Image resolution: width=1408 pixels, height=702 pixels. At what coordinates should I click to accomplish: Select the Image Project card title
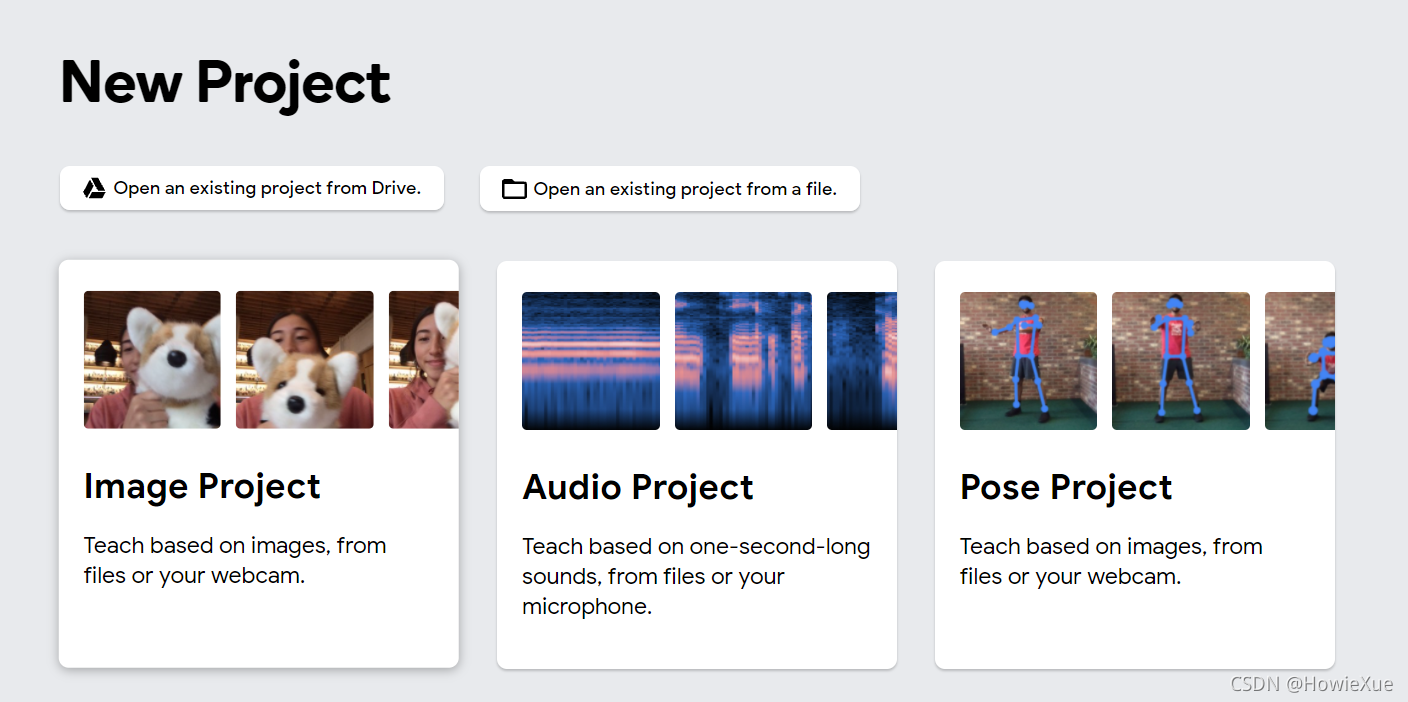[202, 486]
